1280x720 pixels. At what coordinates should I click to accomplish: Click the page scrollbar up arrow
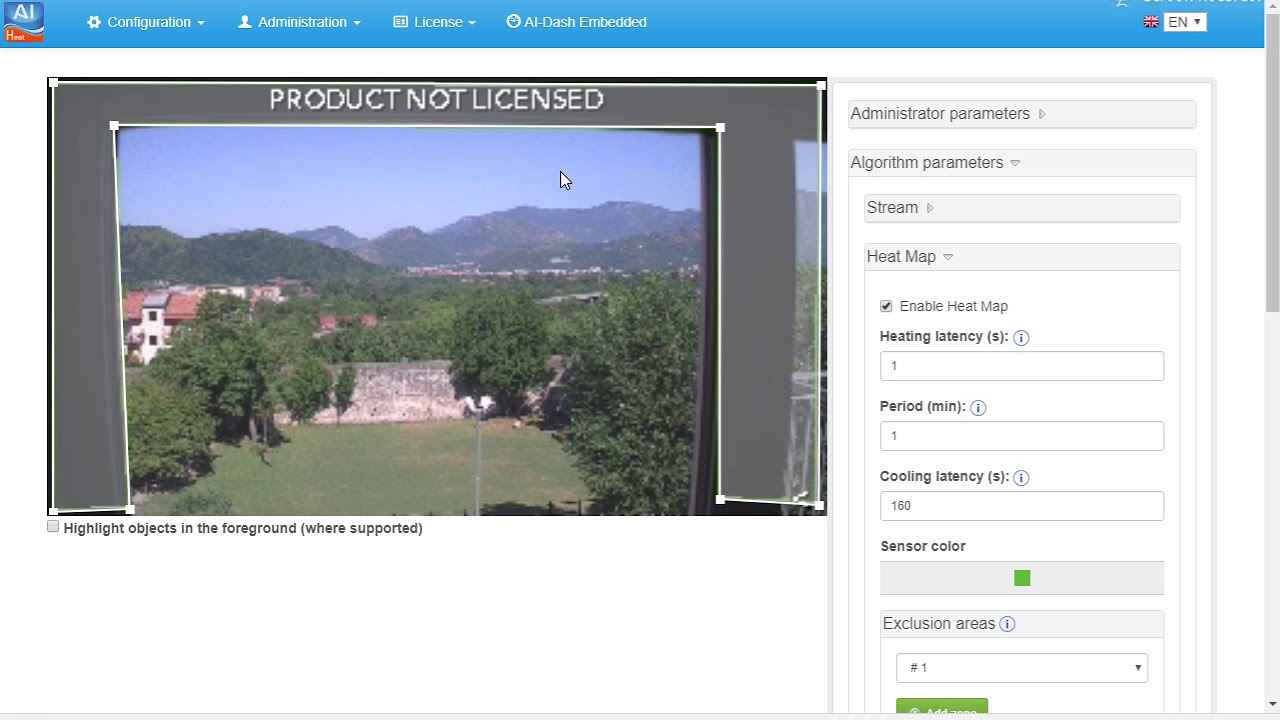(1272, 8)
